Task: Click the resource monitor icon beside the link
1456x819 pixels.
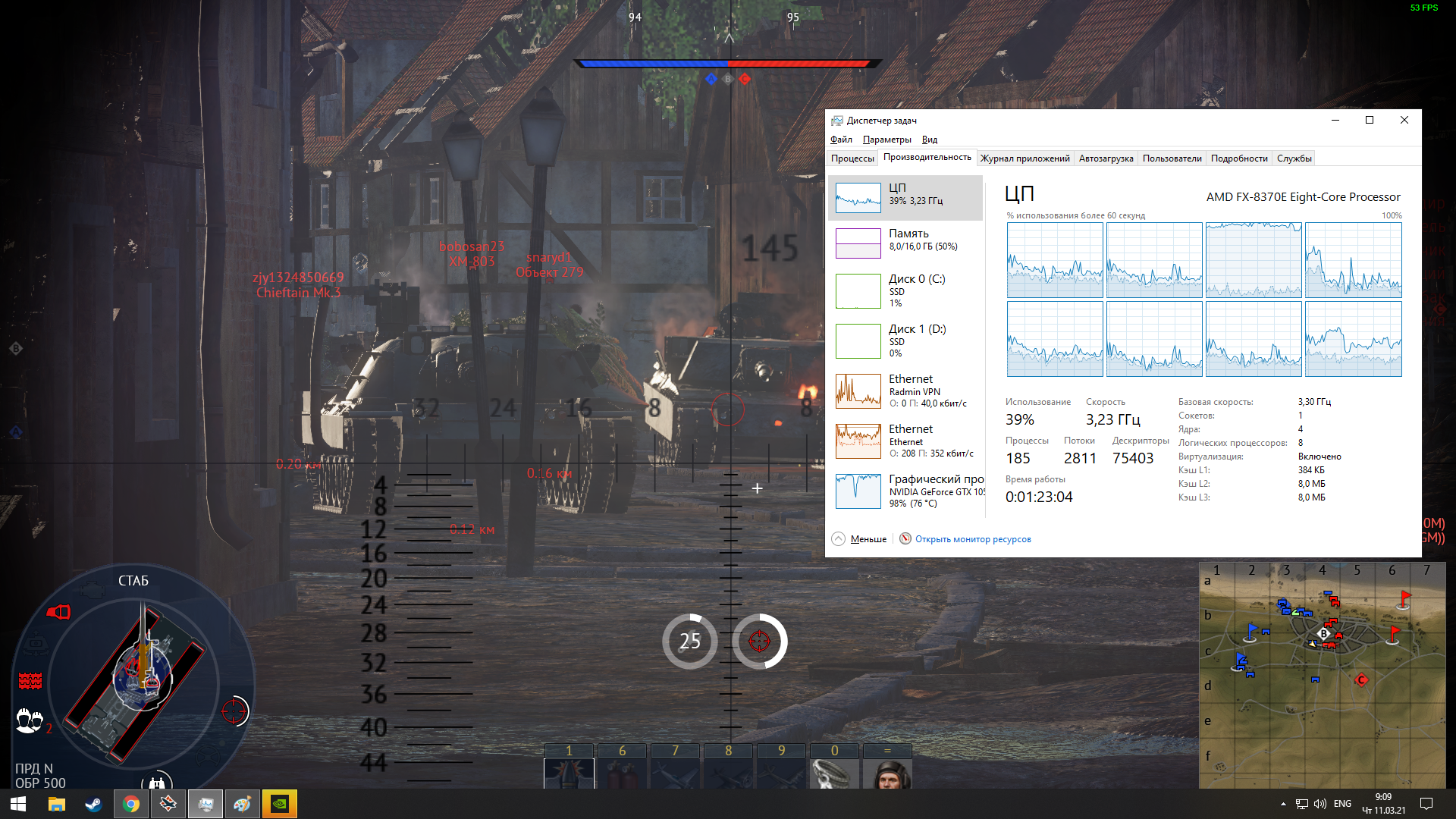Action: click(905, 538)
